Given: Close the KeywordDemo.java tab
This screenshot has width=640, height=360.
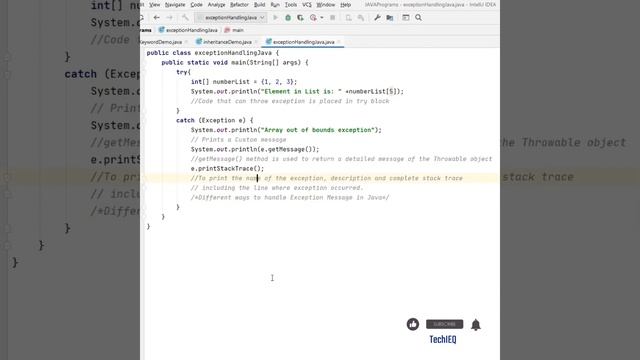Looking at the screenshot, I should pos(186,42).
